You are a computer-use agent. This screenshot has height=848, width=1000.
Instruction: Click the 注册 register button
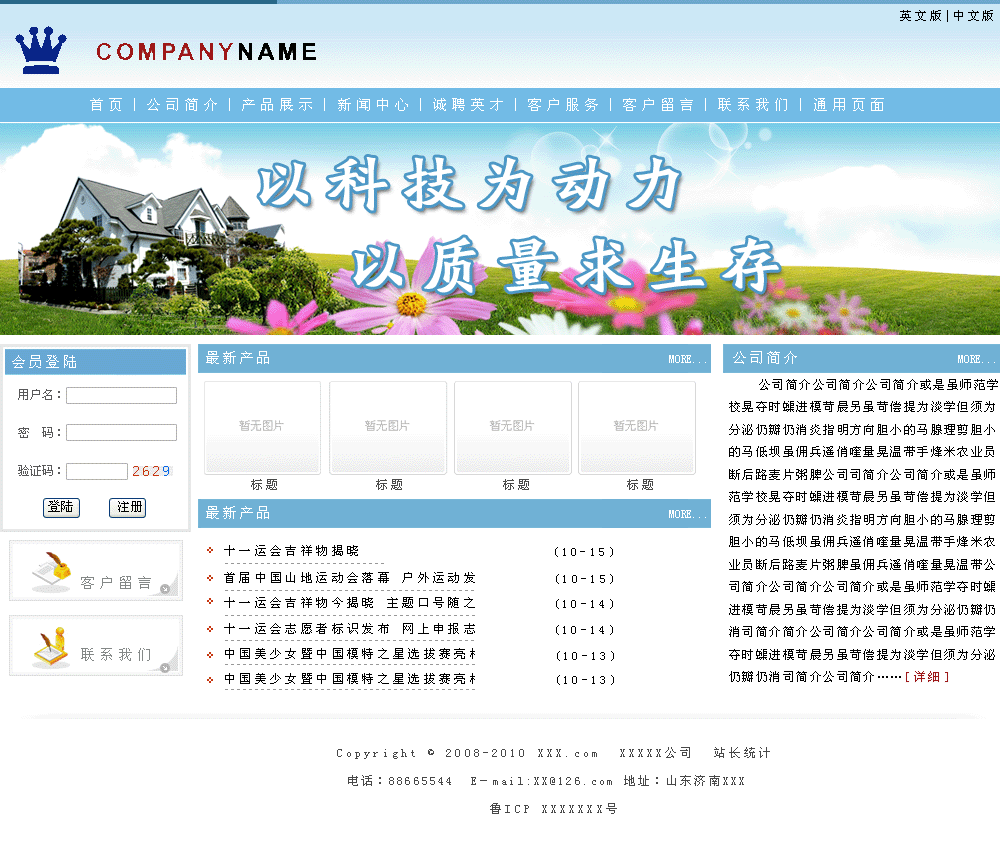(128, 507)
